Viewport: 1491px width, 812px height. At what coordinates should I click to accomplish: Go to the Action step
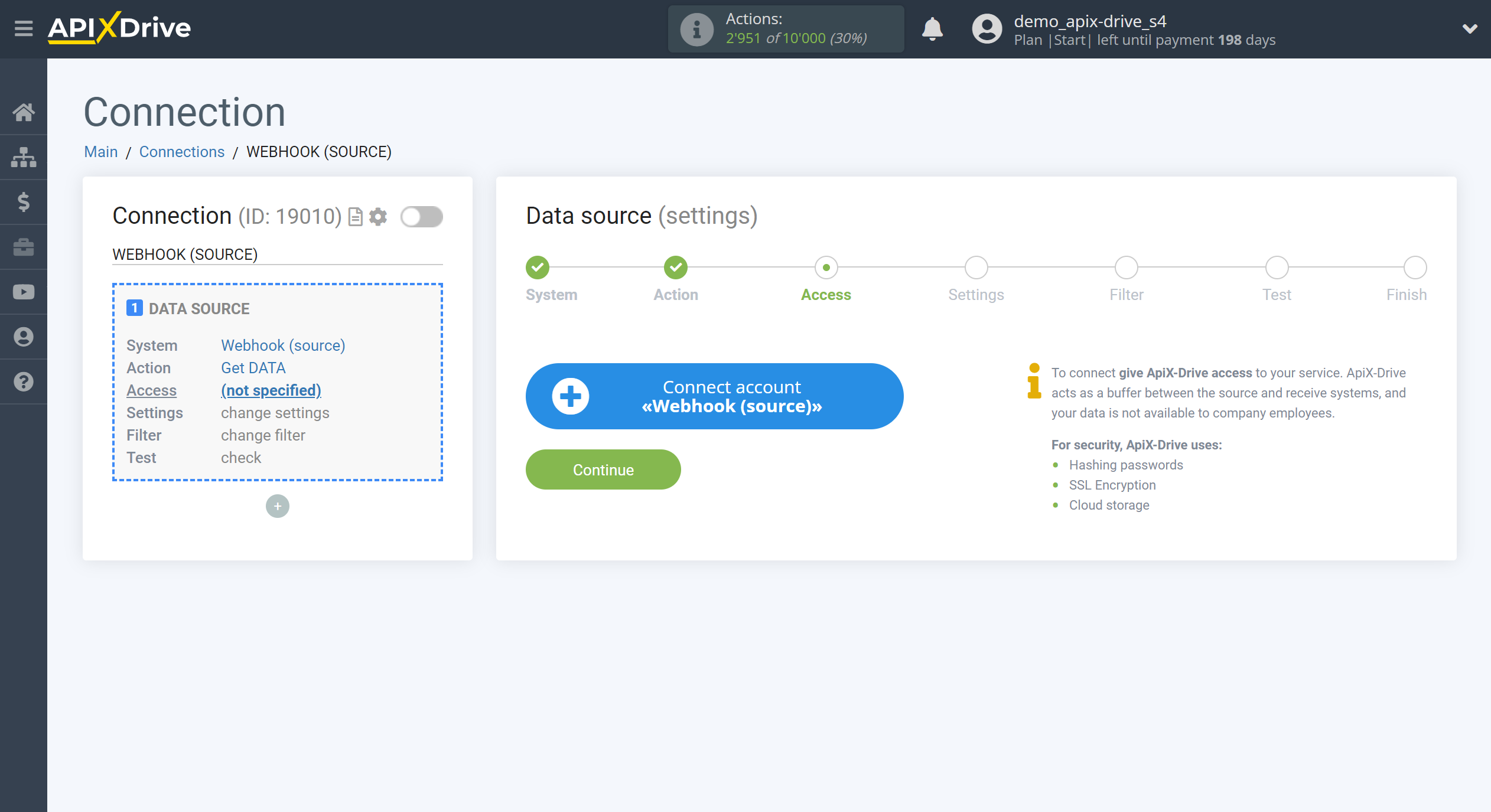tap(676, 268)
